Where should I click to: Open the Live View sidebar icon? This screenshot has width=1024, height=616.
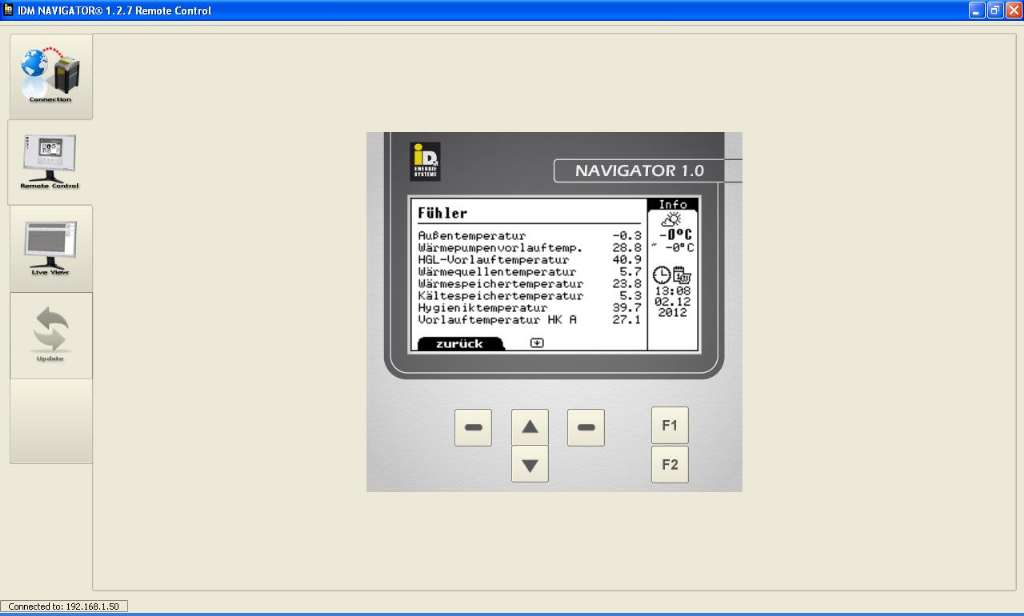point(50,249)
